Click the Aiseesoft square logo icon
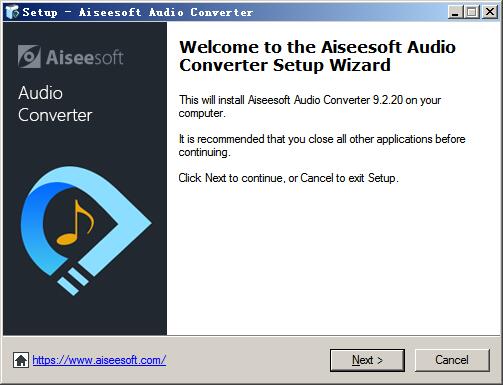The image size is (503, 385). (x=29, y=57)
